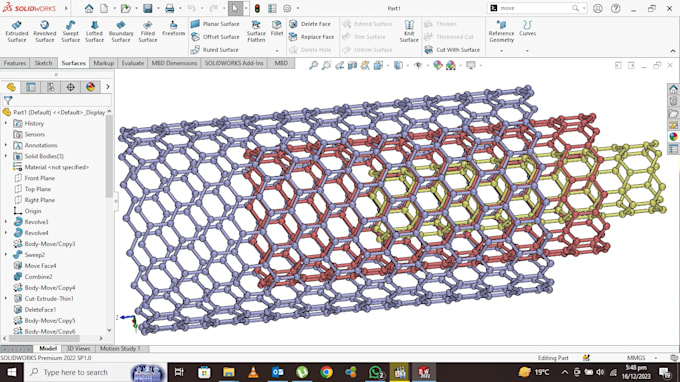This screenshot has height=382, width=680.
Task: Expand the Revolve4 feature
Action: (x=6, y=233)
